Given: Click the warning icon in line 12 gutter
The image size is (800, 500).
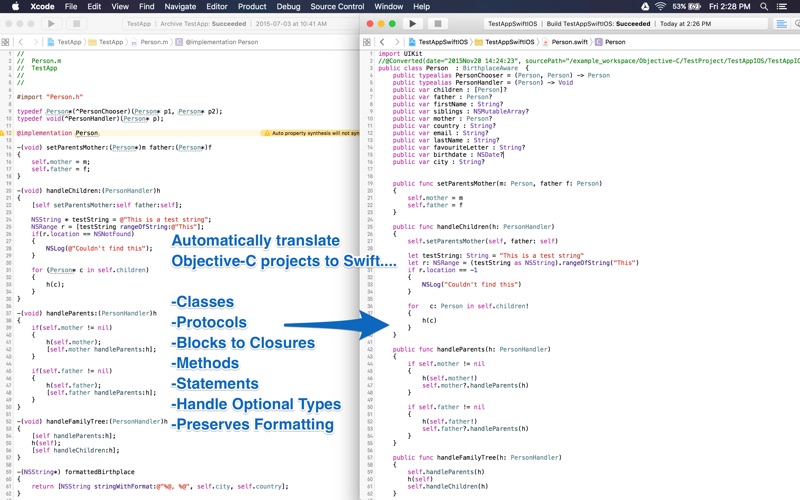Looking at the screenshot, I should pos(2,133).
